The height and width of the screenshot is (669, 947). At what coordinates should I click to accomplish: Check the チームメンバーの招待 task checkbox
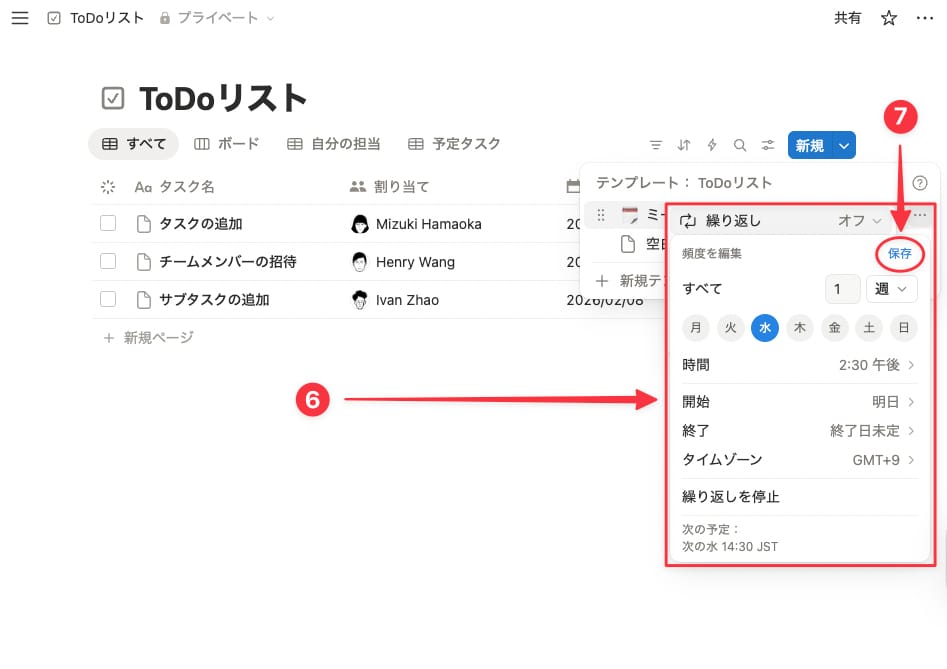108,261
